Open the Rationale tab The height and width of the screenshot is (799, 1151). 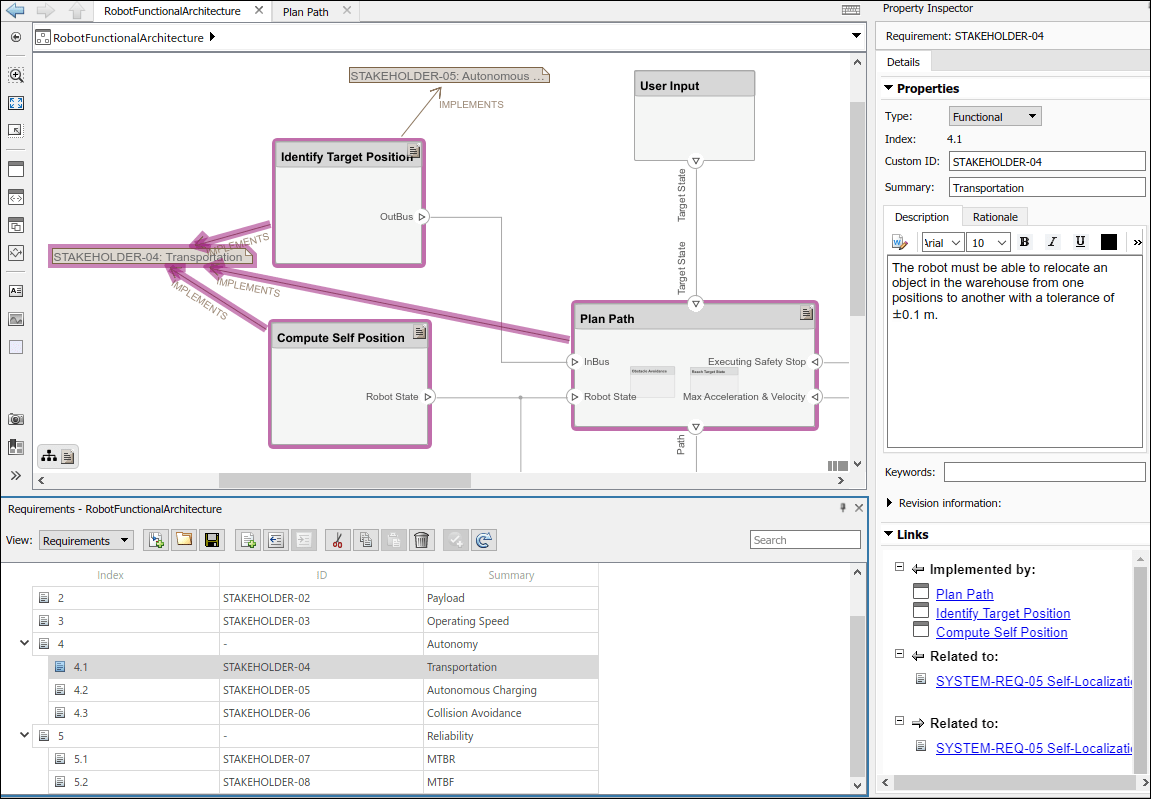(x=995, y=216)
